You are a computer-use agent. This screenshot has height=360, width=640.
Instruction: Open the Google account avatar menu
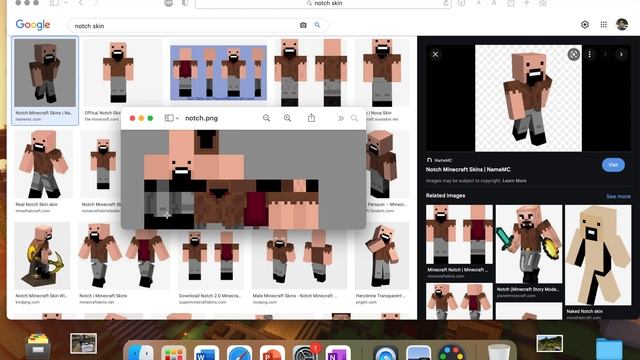point(622,24)
